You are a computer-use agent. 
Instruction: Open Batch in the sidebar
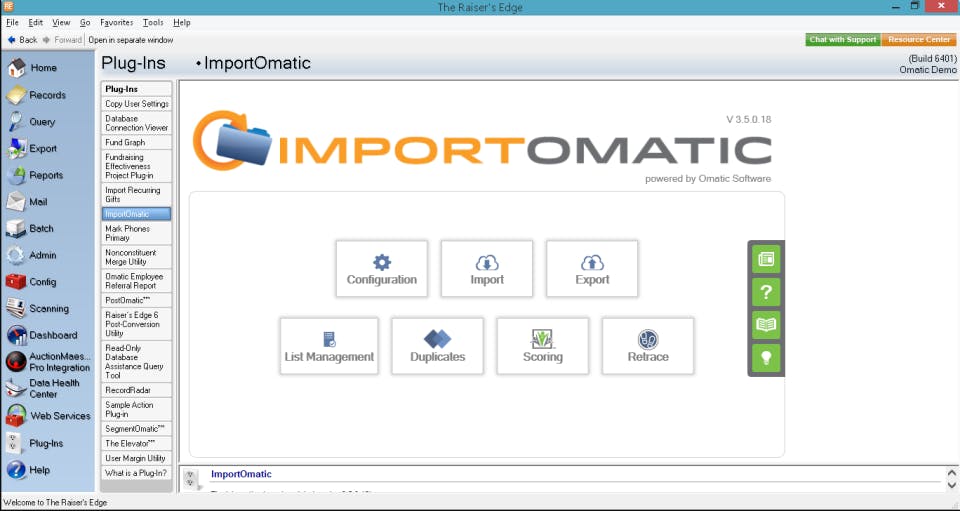tap(31, 228)
